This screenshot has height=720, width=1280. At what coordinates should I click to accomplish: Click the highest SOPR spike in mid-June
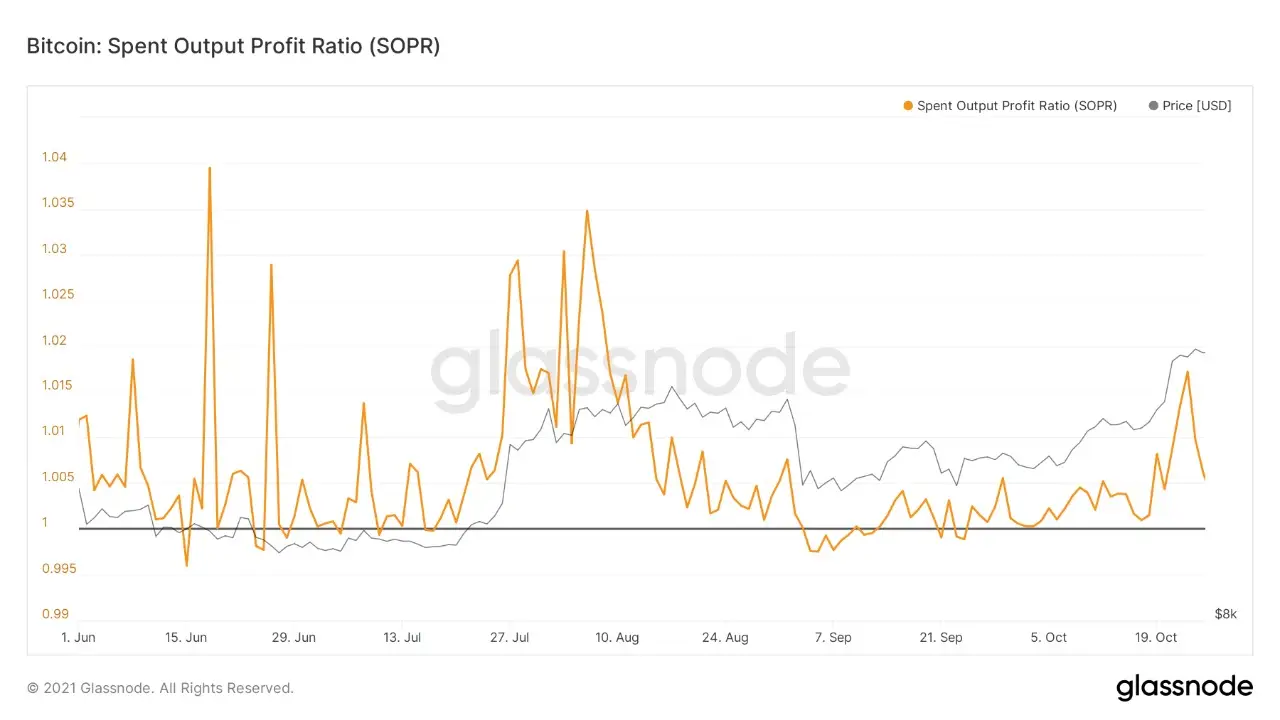209,168
